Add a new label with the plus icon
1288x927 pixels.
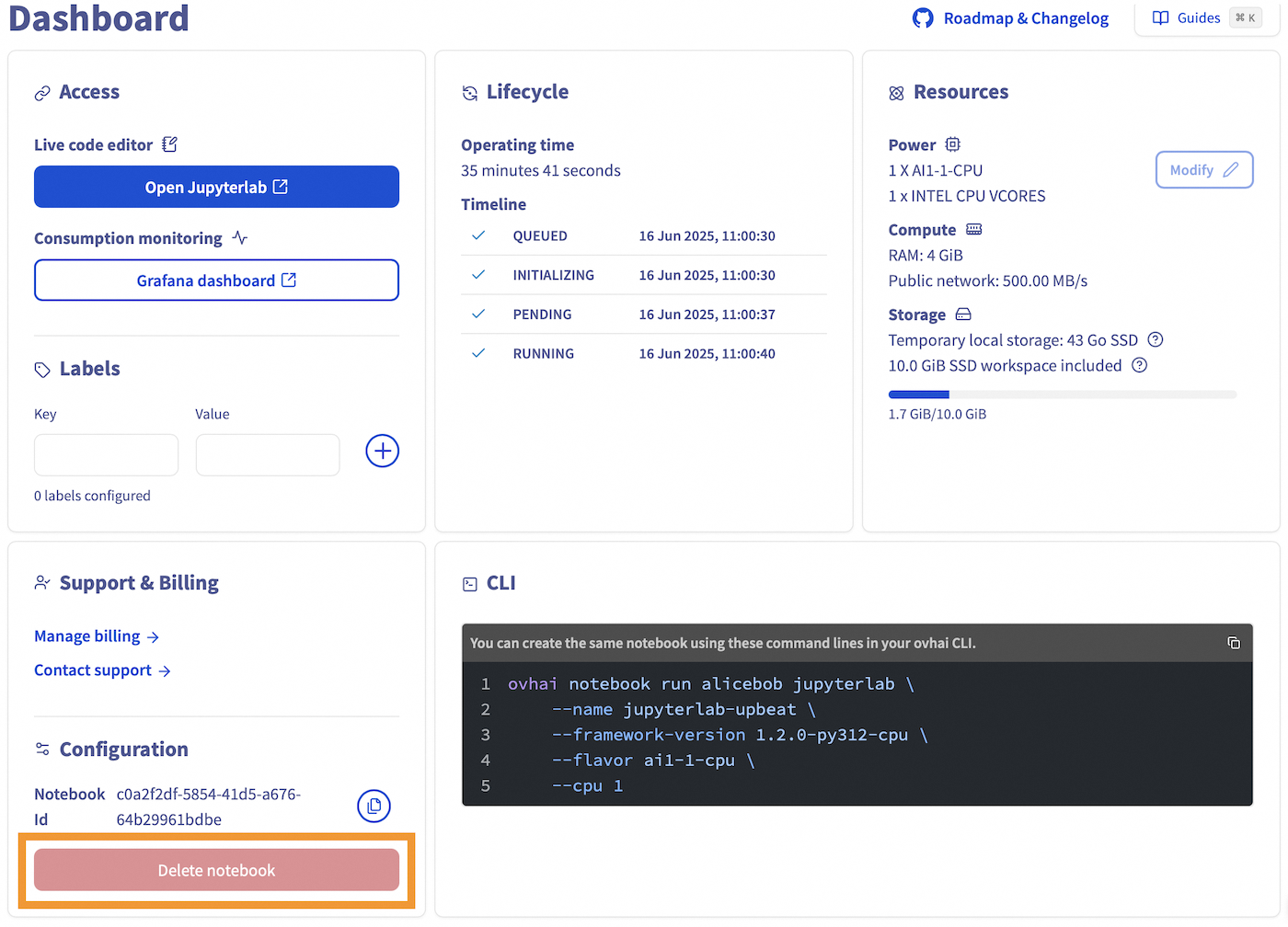[382, 451]
